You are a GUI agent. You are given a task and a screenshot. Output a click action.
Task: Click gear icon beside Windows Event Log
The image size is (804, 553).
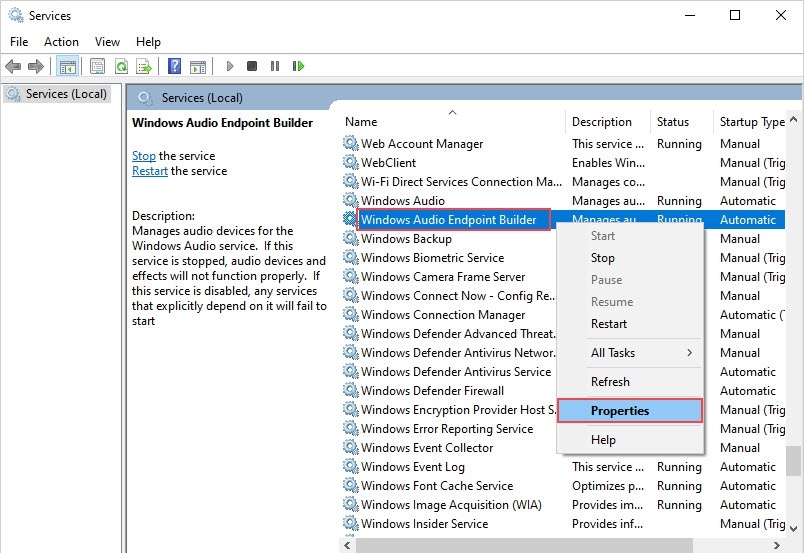click(351, 466)
